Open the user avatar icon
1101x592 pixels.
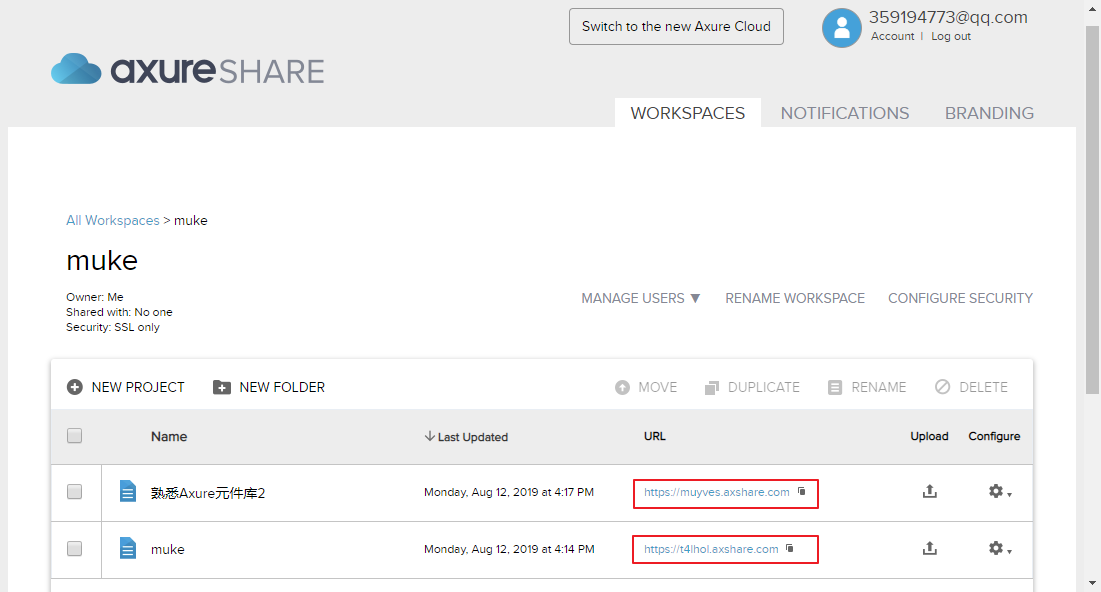[x=841, y=27]
